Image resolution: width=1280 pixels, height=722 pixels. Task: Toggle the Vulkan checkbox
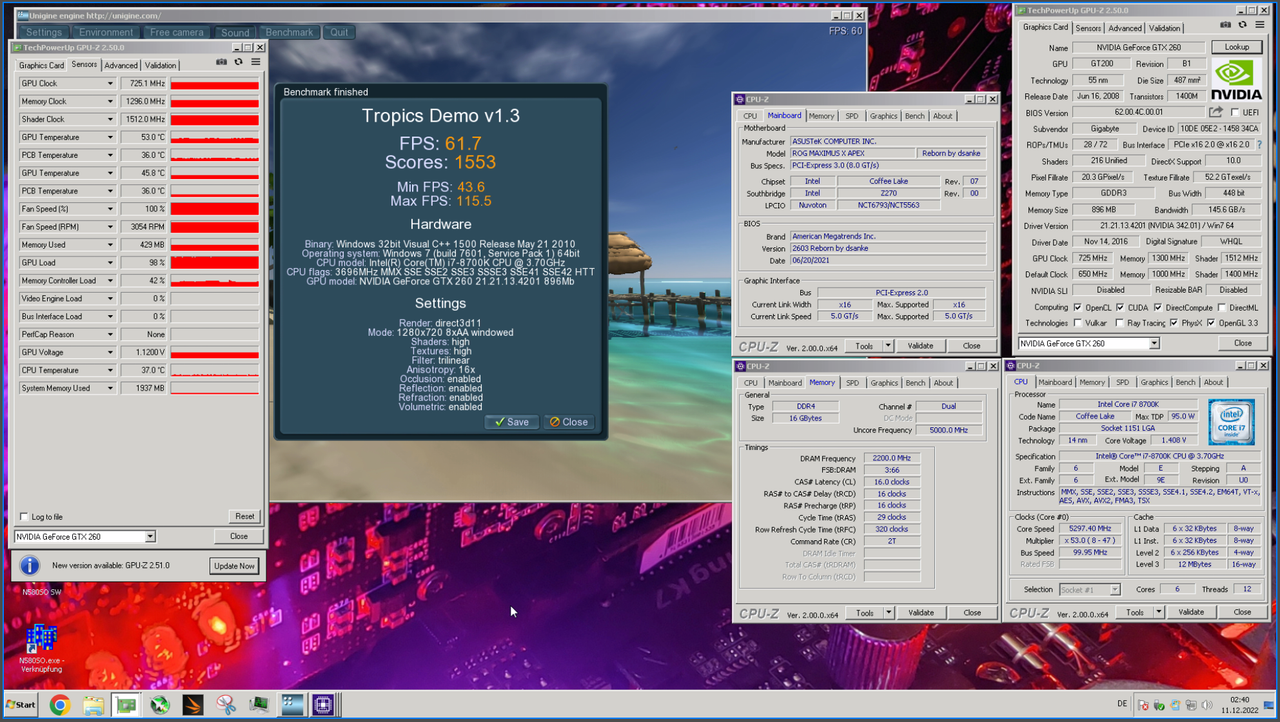click(1076, 323)
